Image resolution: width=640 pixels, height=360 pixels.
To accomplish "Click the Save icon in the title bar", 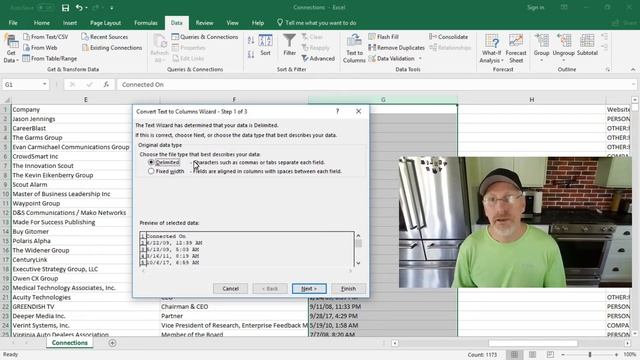I will 65,8.
